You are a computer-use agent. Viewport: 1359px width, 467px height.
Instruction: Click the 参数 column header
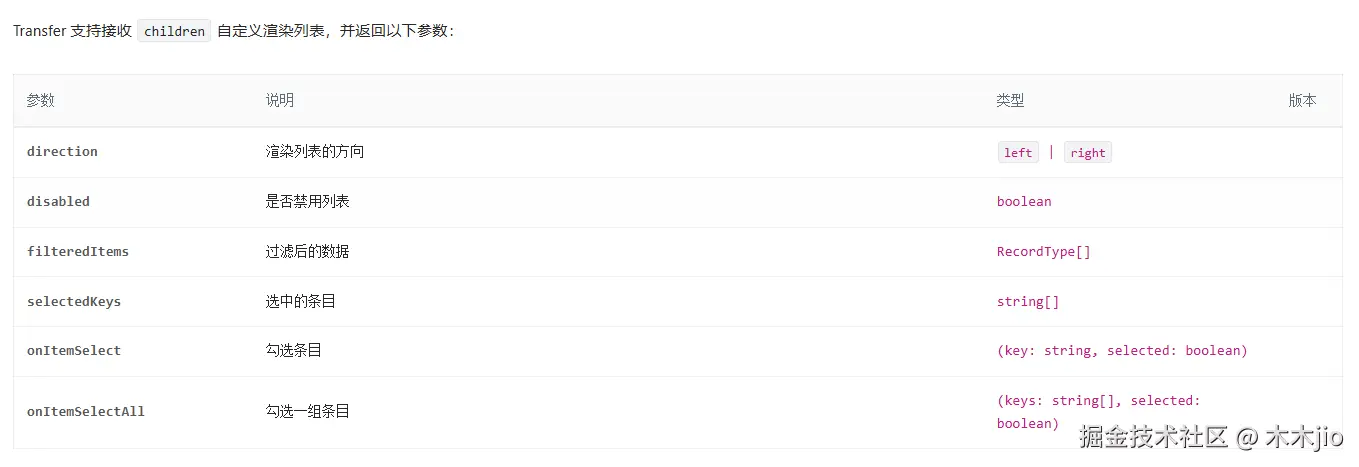(x=41, y=101)
